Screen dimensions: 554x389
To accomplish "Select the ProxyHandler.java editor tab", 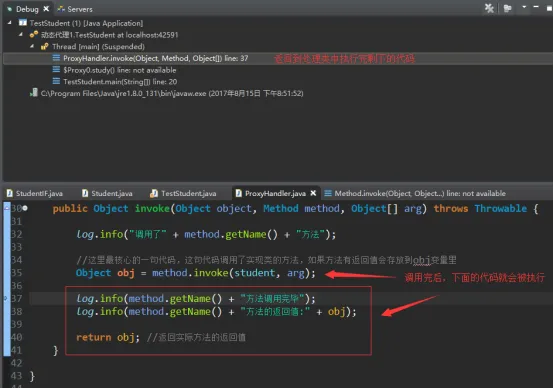I will tap(275, 193).
